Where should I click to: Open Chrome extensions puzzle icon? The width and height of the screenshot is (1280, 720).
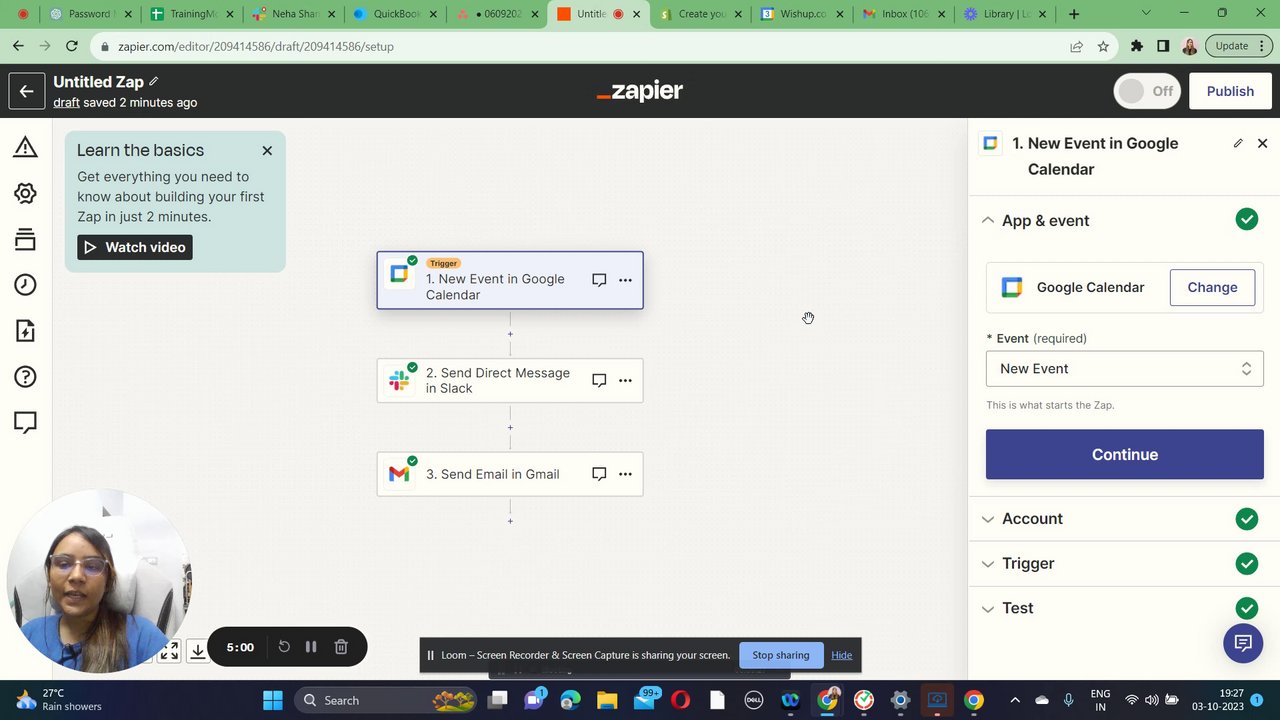click(1137, 46)
